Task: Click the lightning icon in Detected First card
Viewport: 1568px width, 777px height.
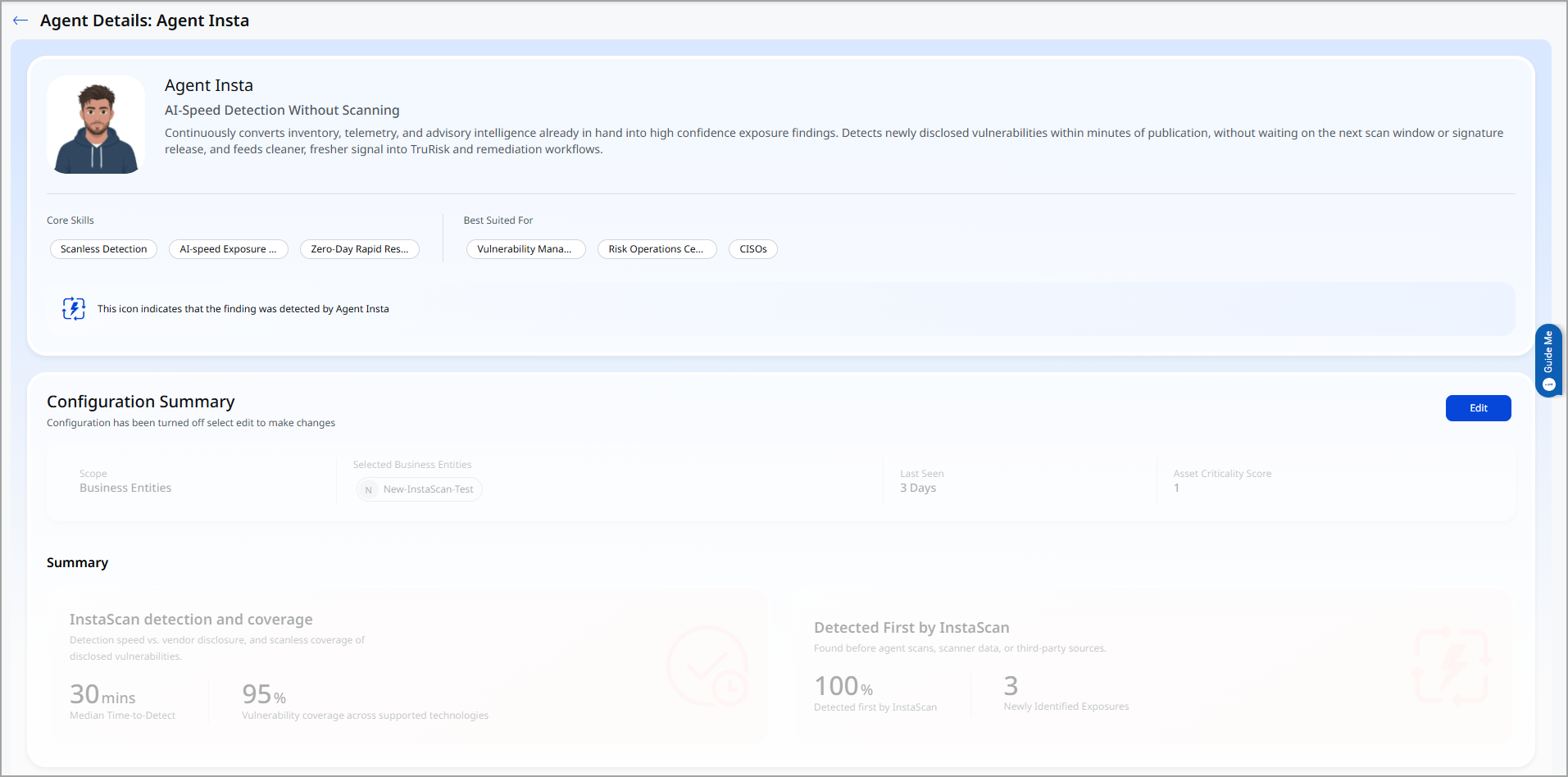Action: point(1452,666)
